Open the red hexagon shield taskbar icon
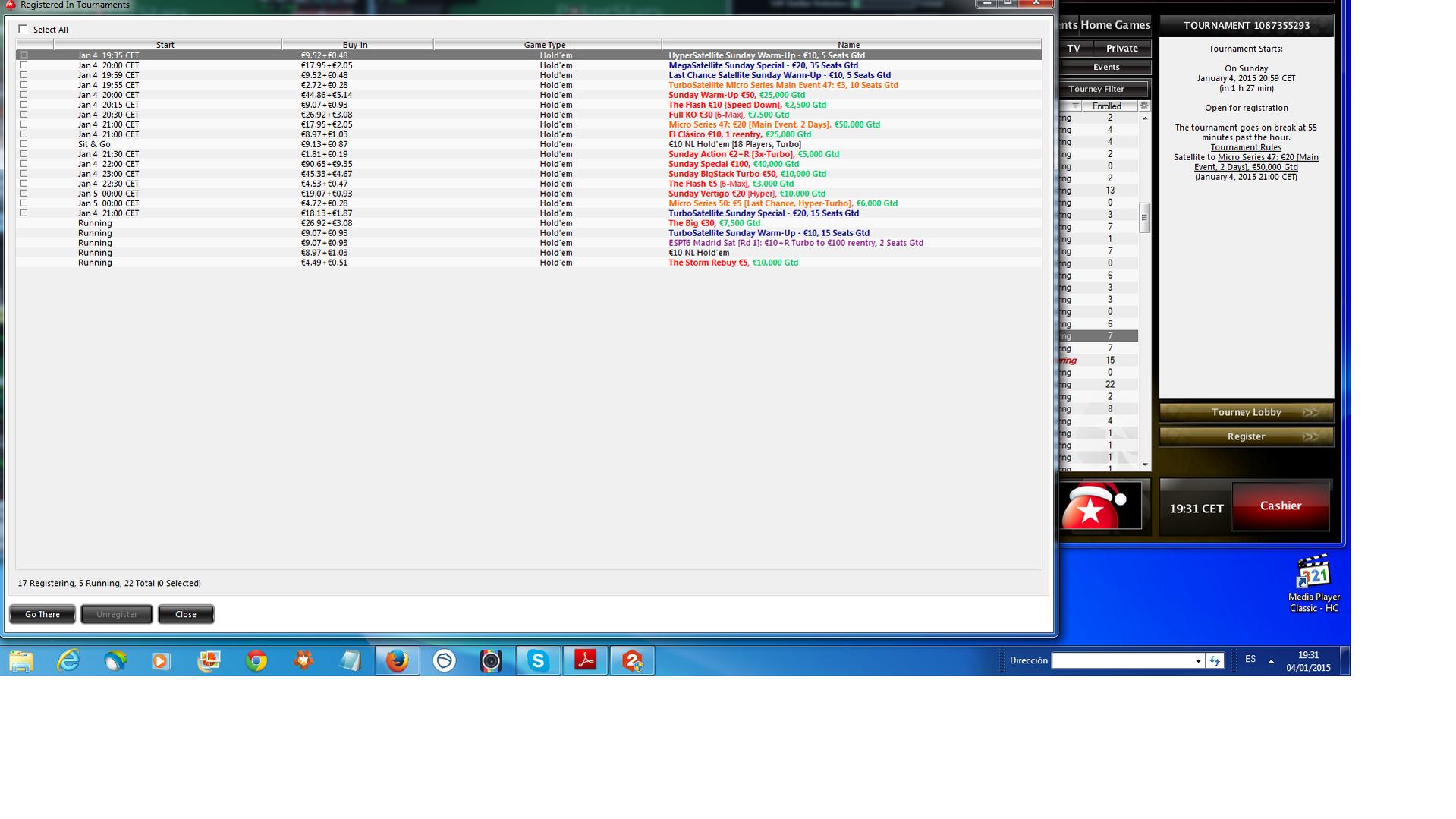This screenshot has height=819, width=1456. click(632, 661)
